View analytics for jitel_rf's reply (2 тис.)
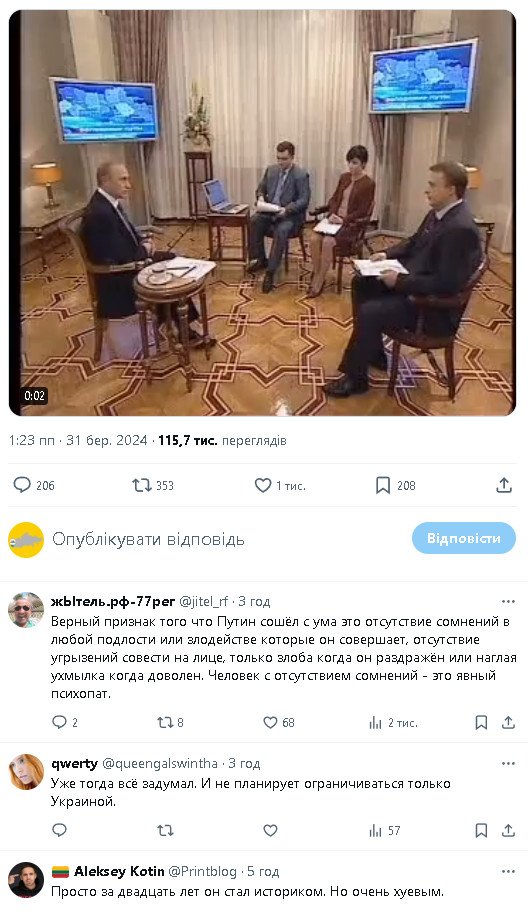 pyautogui.click(x=394, y=723)
